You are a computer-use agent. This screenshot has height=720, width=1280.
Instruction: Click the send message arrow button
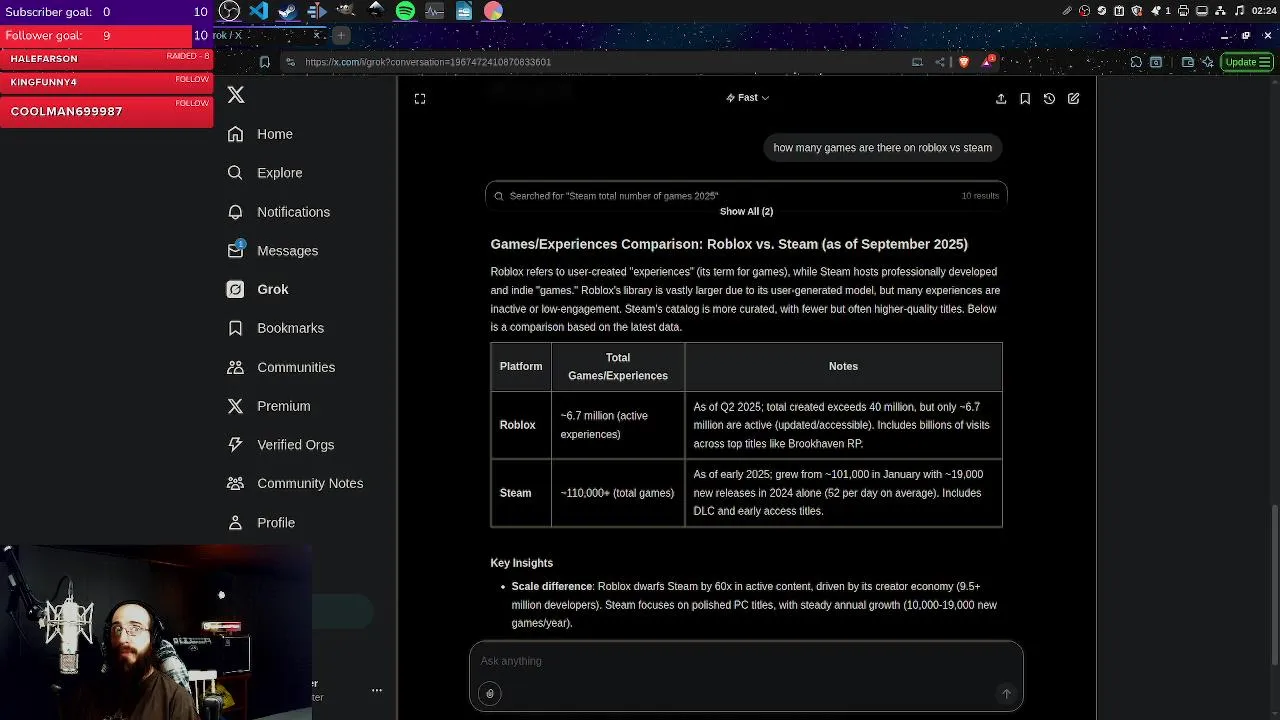pos(1006,693)
